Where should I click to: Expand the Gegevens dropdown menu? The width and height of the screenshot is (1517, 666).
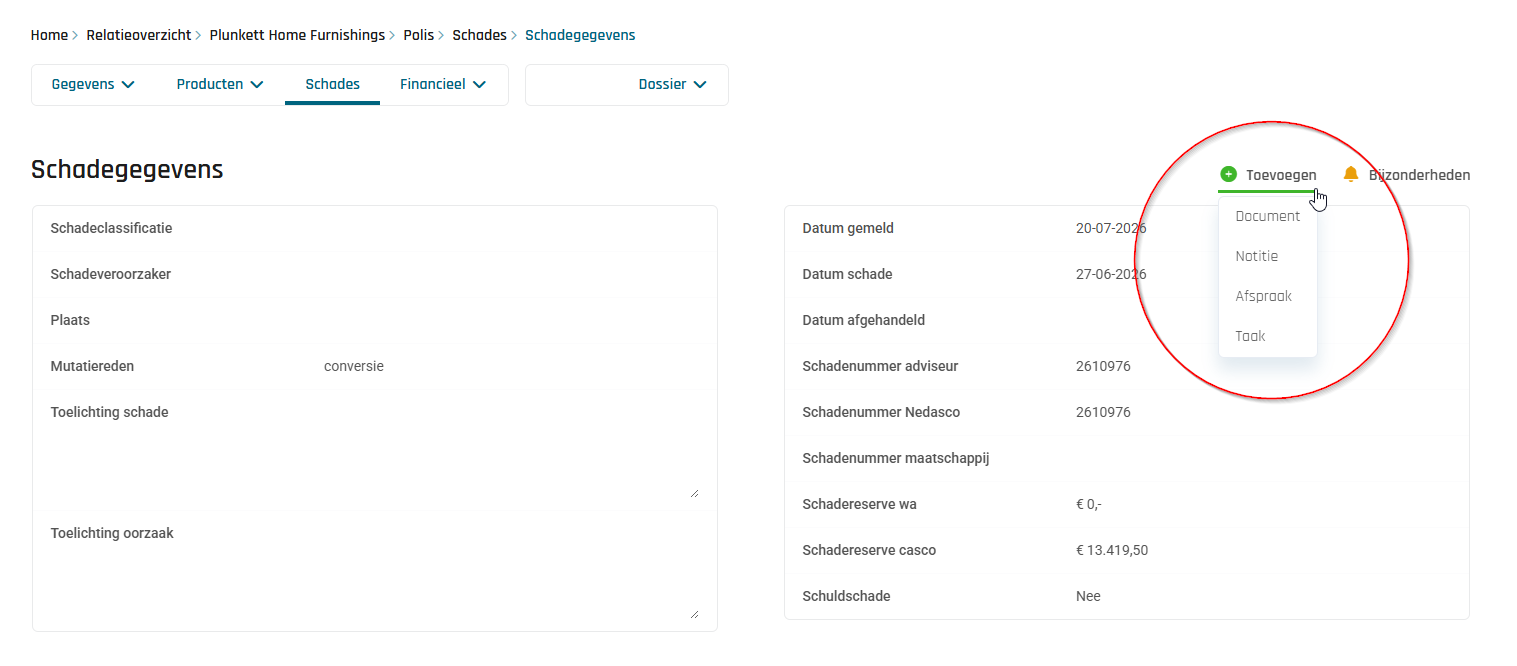[x=93, y=84]
